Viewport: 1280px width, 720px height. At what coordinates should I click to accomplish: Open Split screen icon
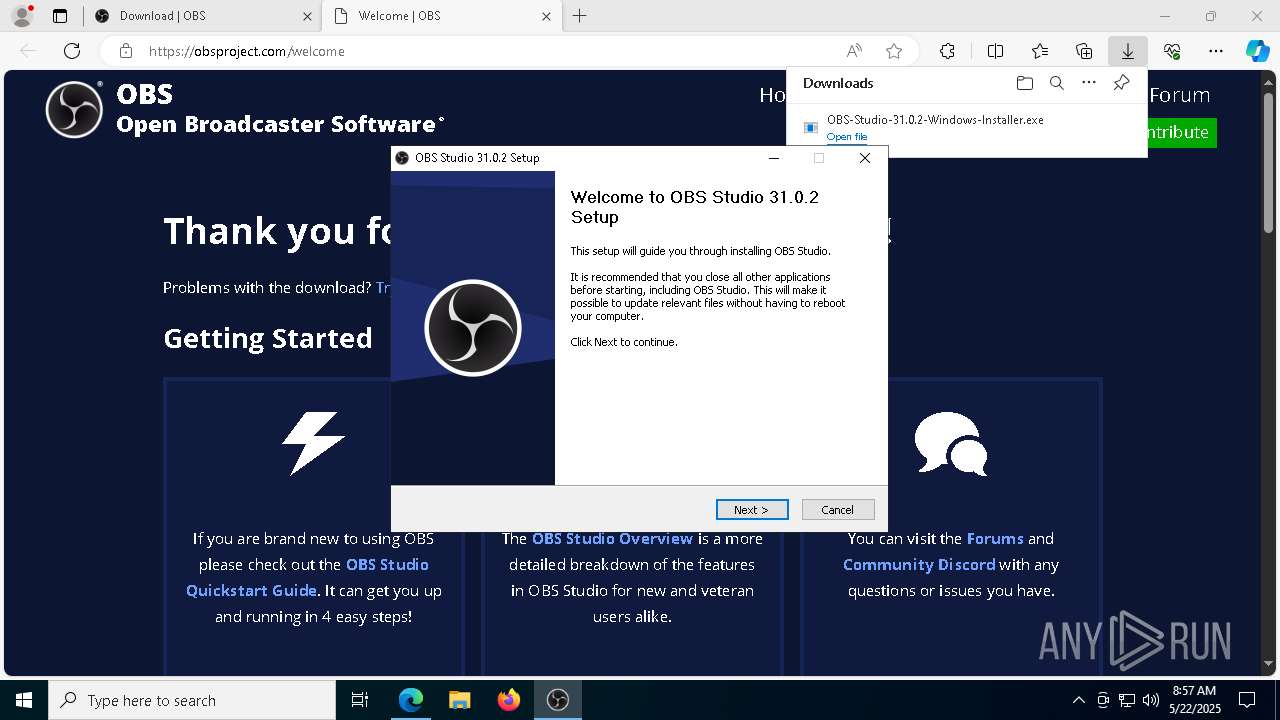coord(995,51)
